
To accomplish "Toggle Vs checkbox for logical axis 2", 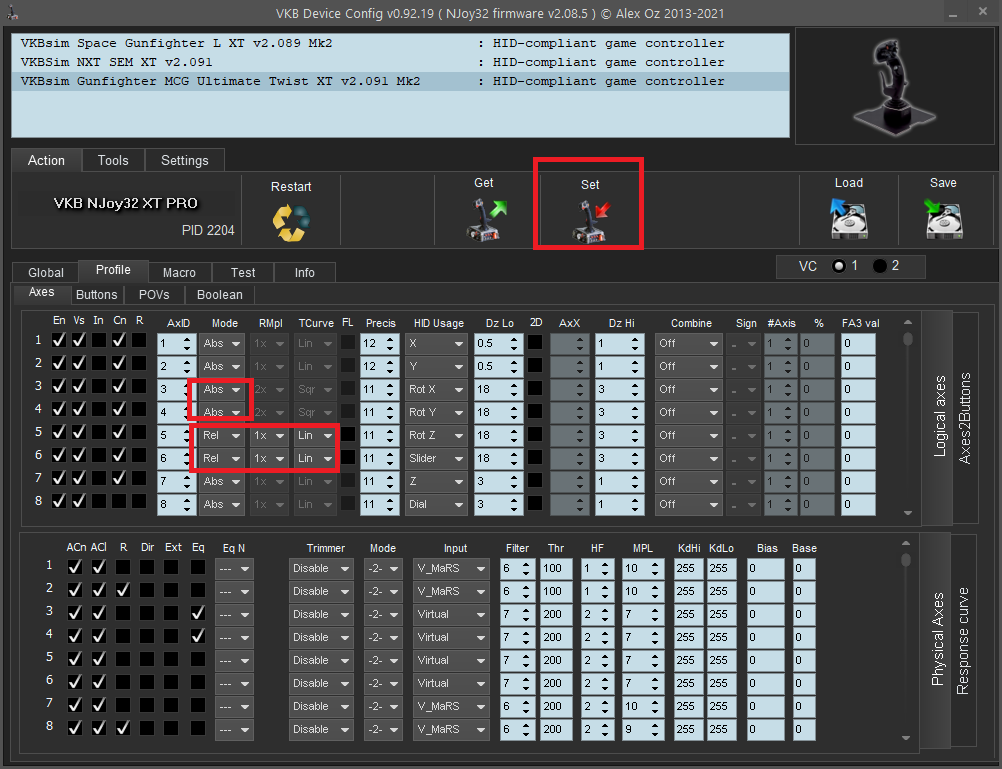I will coord(79,364).
